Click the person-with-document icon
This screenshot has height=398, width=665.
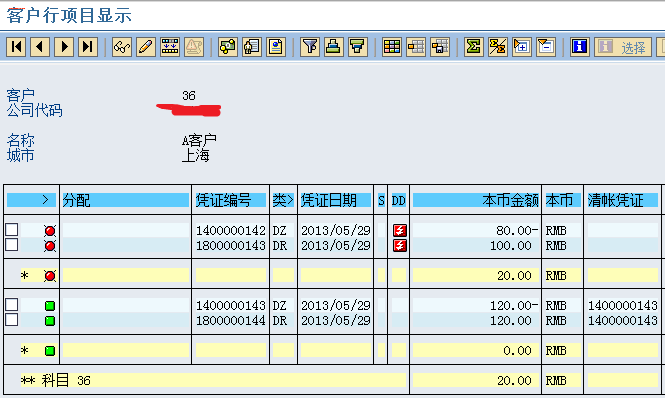[252, 47]
